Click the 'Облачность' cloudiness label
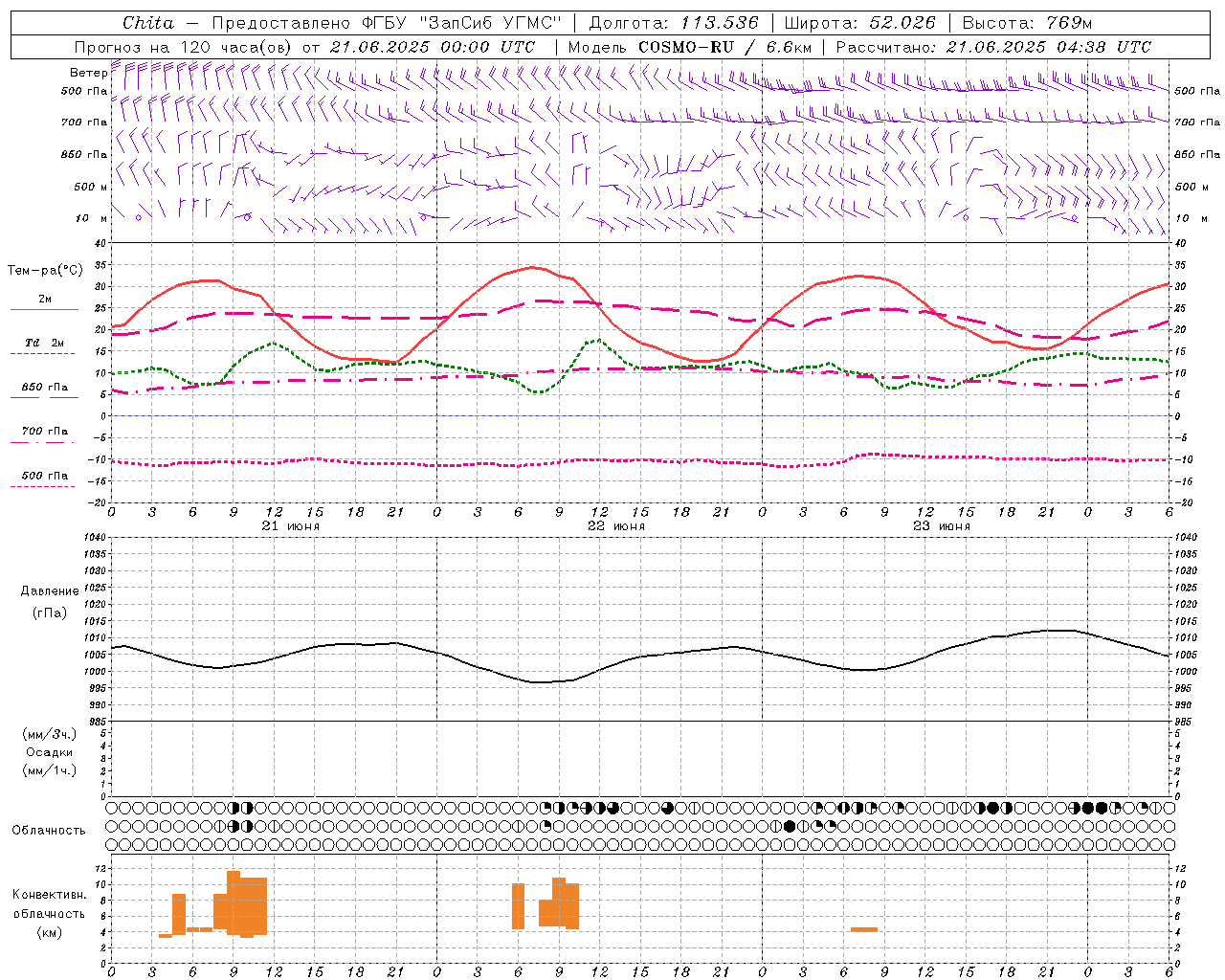This screenshot has width=1225, height=980. tap(49, 830)
